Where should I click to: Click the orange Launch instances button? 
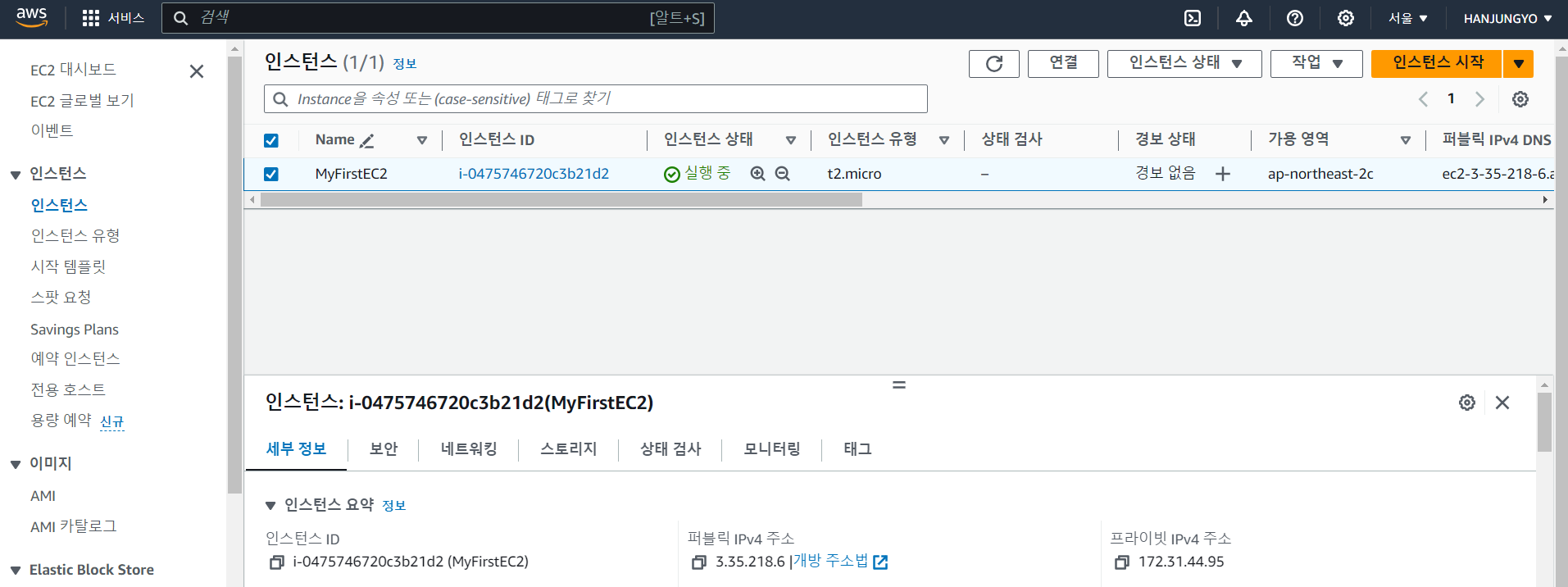[1437, 64]
